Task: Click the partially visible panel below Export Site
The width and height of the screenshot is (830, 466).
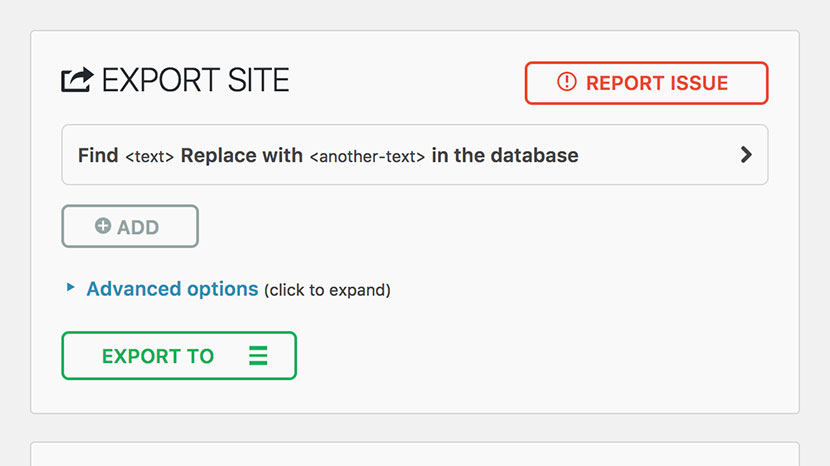Action: point(414,454)
